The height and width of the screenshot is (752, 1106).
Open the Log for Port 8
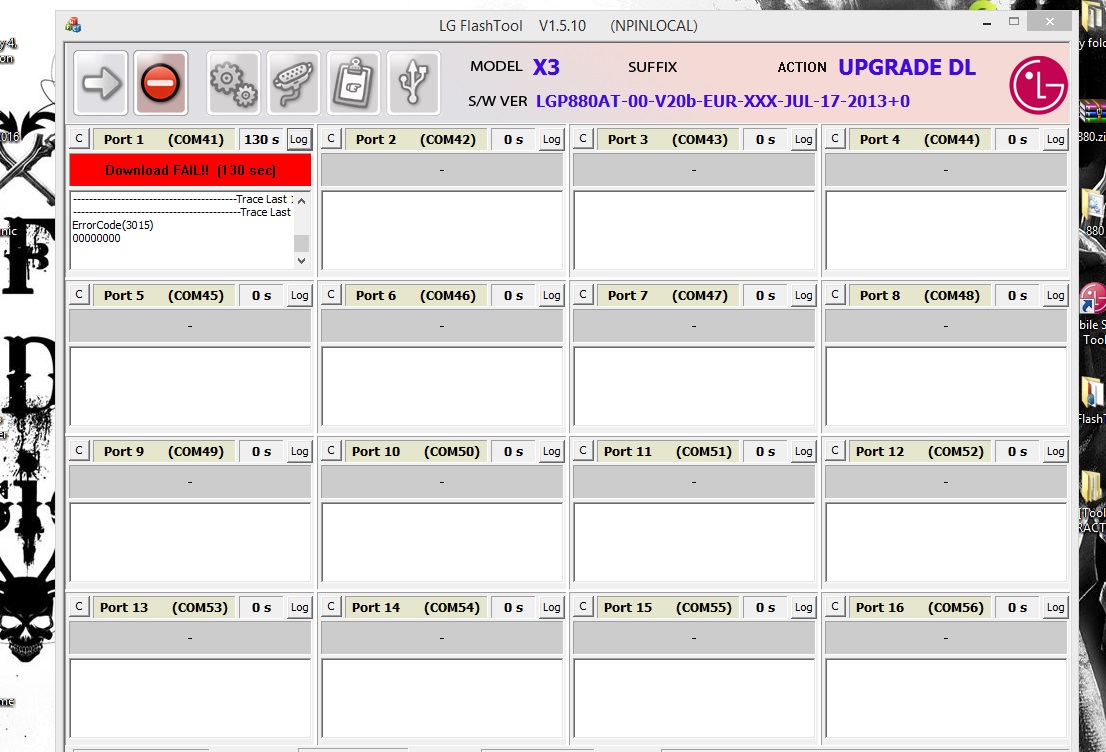point(1055,296)
